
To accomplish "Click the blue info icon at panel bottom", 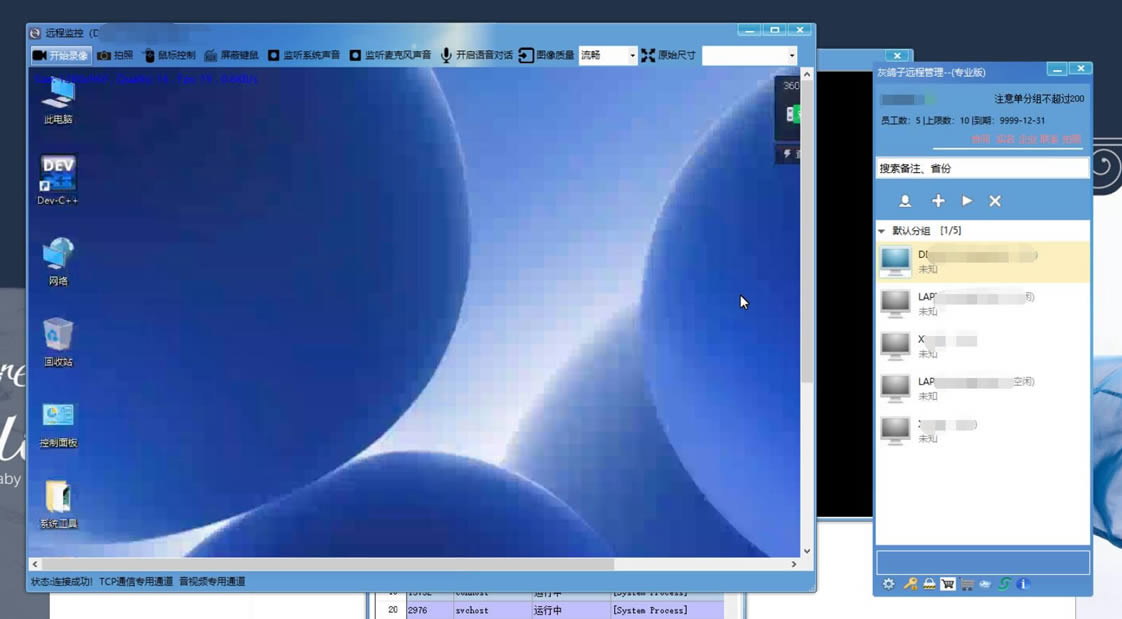I will pyautogui.click(x=1023, y=584).
